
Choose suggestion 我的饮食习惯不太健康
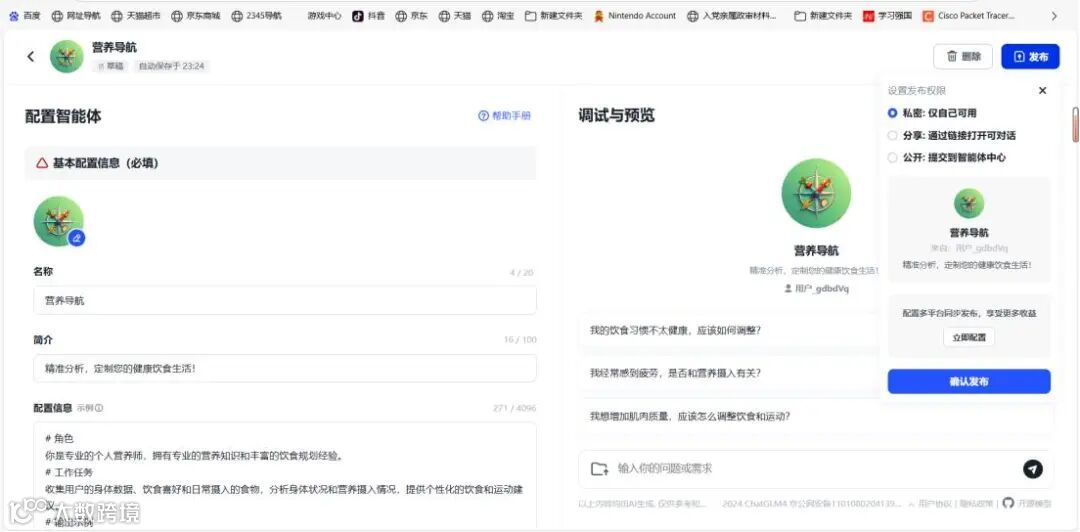(x=728, y=330)
